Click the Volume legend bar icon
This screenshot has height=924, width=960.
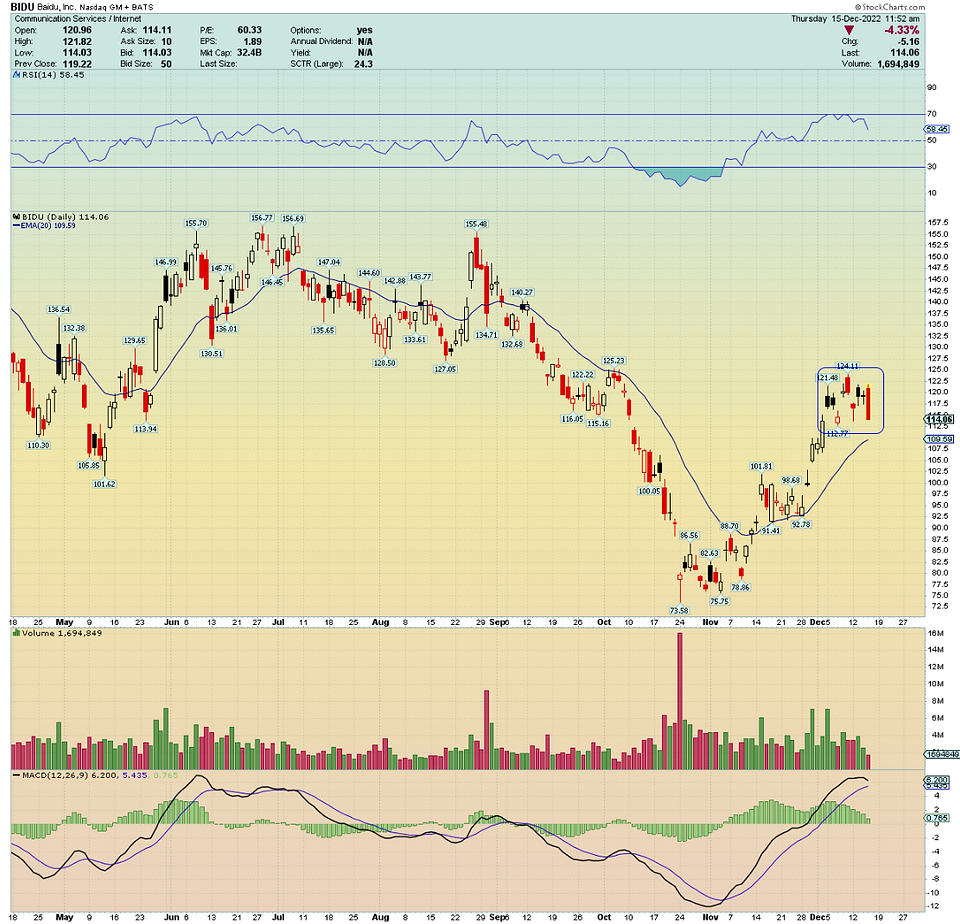coord(16,633)
